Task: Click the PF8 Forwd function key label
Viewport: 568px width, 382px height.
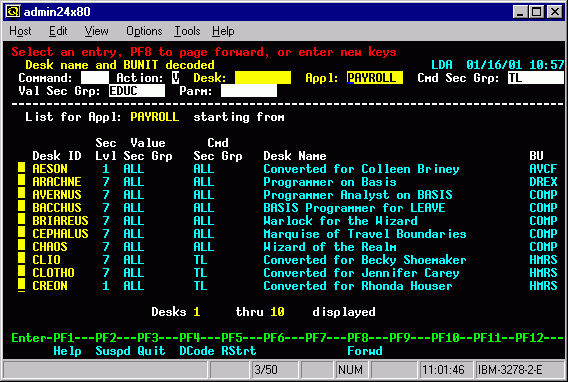Action: pos(365,351)
